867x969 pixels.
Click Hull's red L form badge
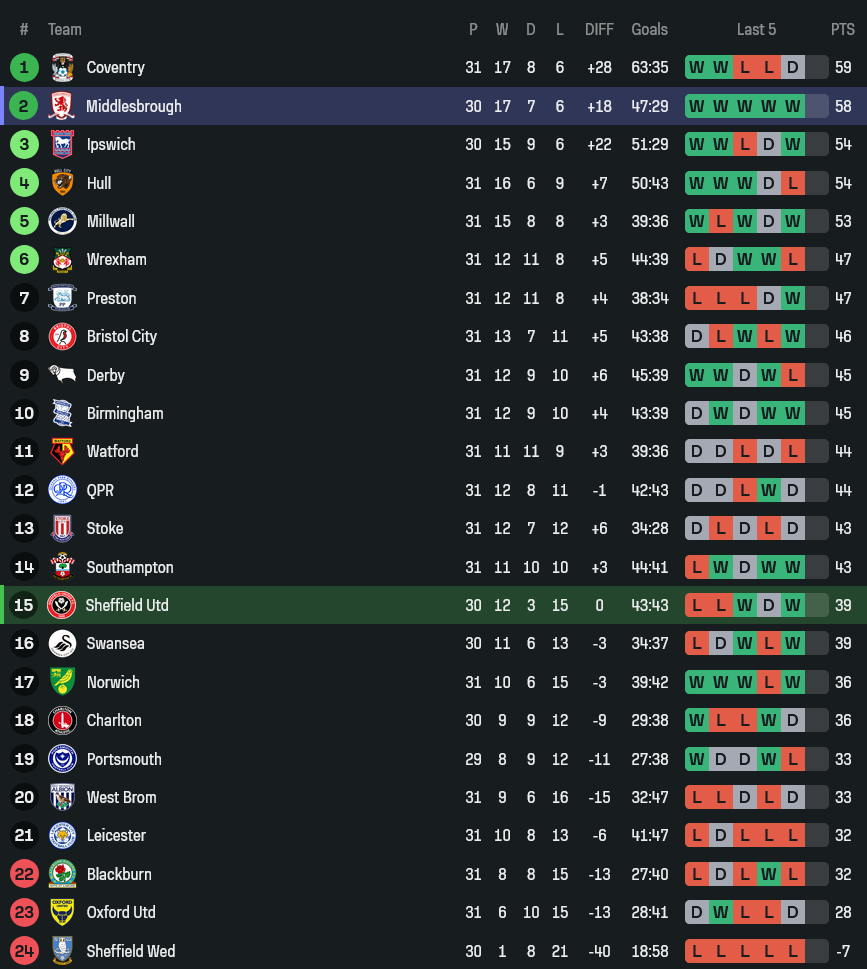793,183
